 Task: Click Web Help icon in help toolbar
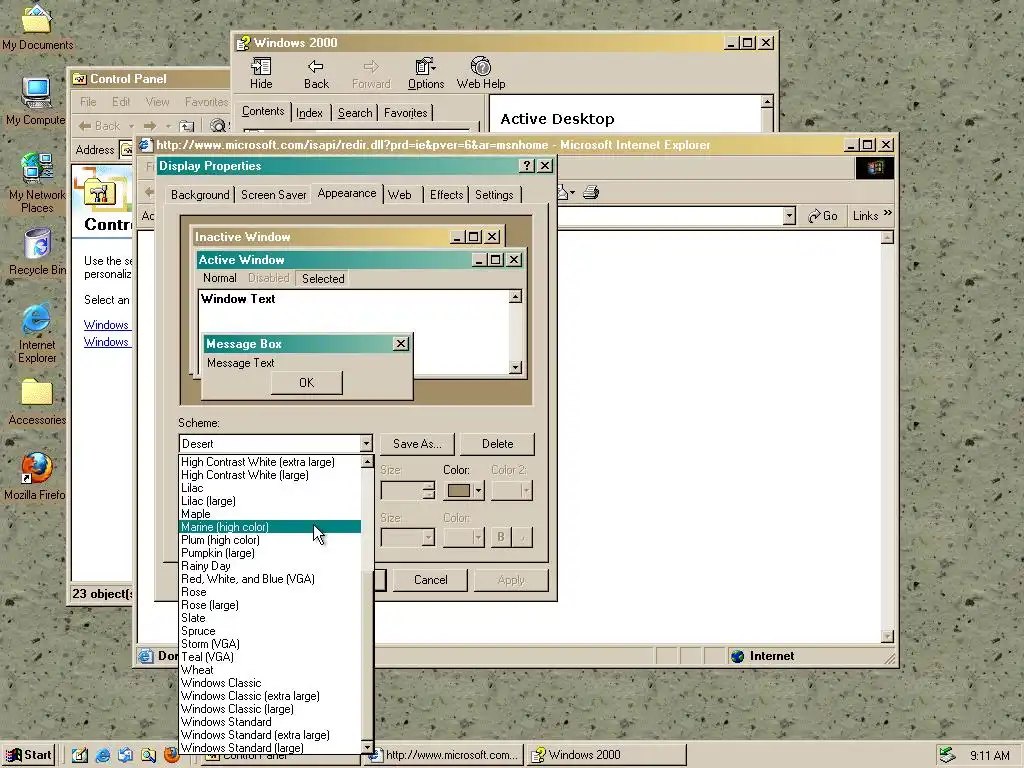pyautogui.click(x=481, y=73)
